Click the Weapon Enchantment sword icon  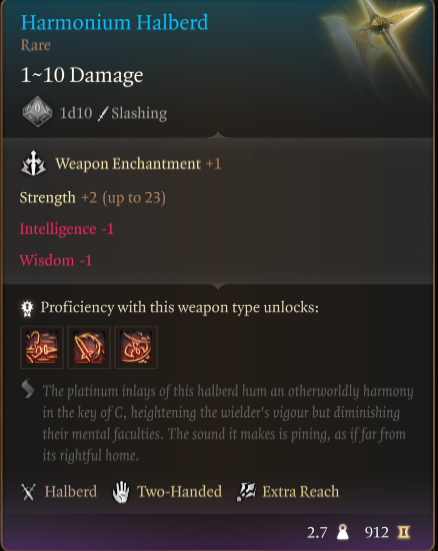pyautogui.click(x=33, y=163)
